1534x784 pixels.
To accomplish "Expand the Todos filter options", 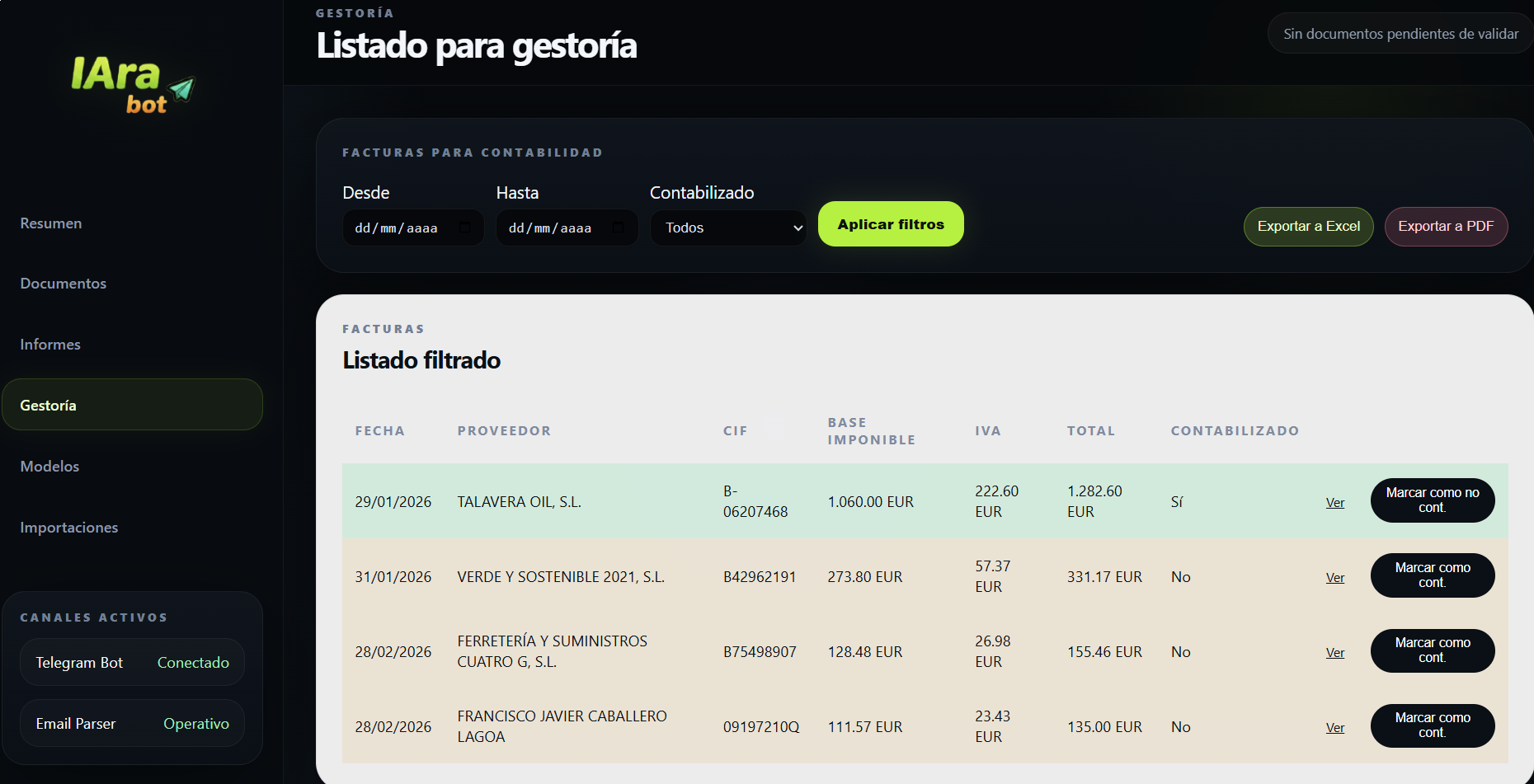I will point(728,228).
